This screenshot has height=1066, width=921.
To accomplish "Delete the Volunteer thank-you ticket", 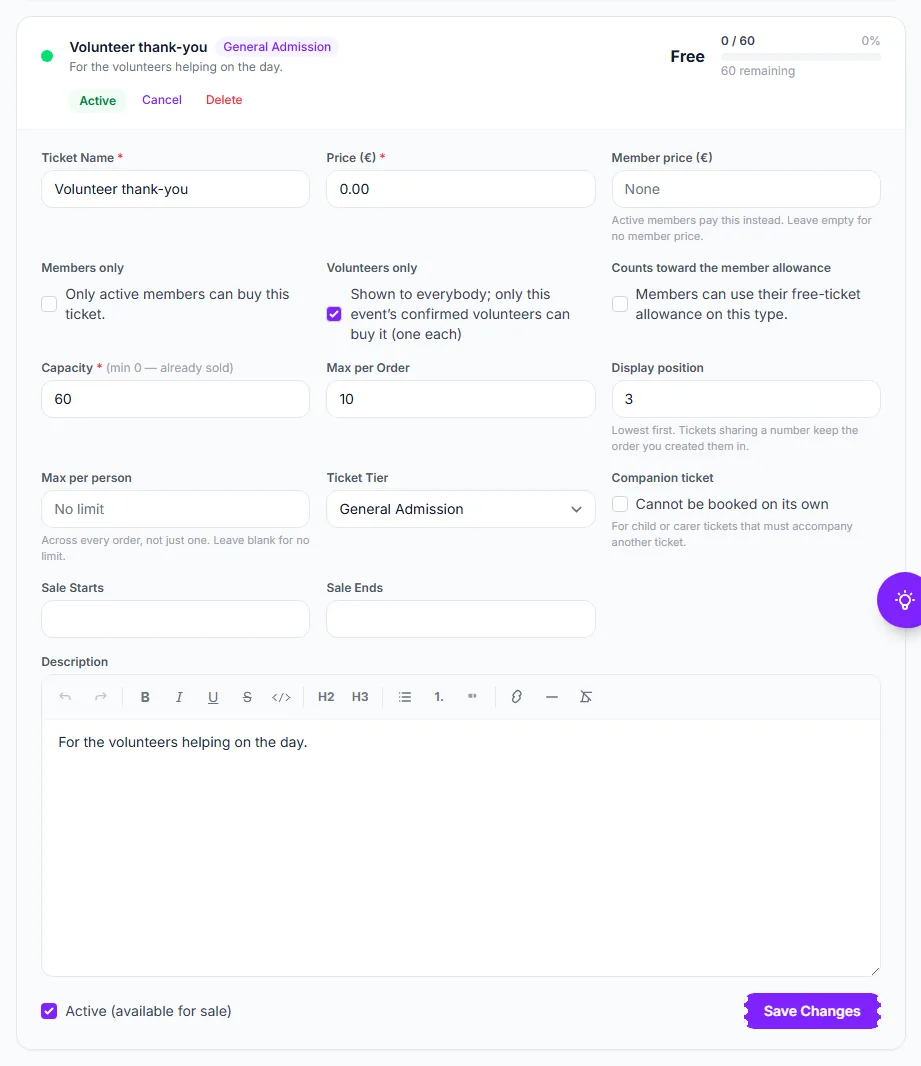I will (x=224, y=100).
